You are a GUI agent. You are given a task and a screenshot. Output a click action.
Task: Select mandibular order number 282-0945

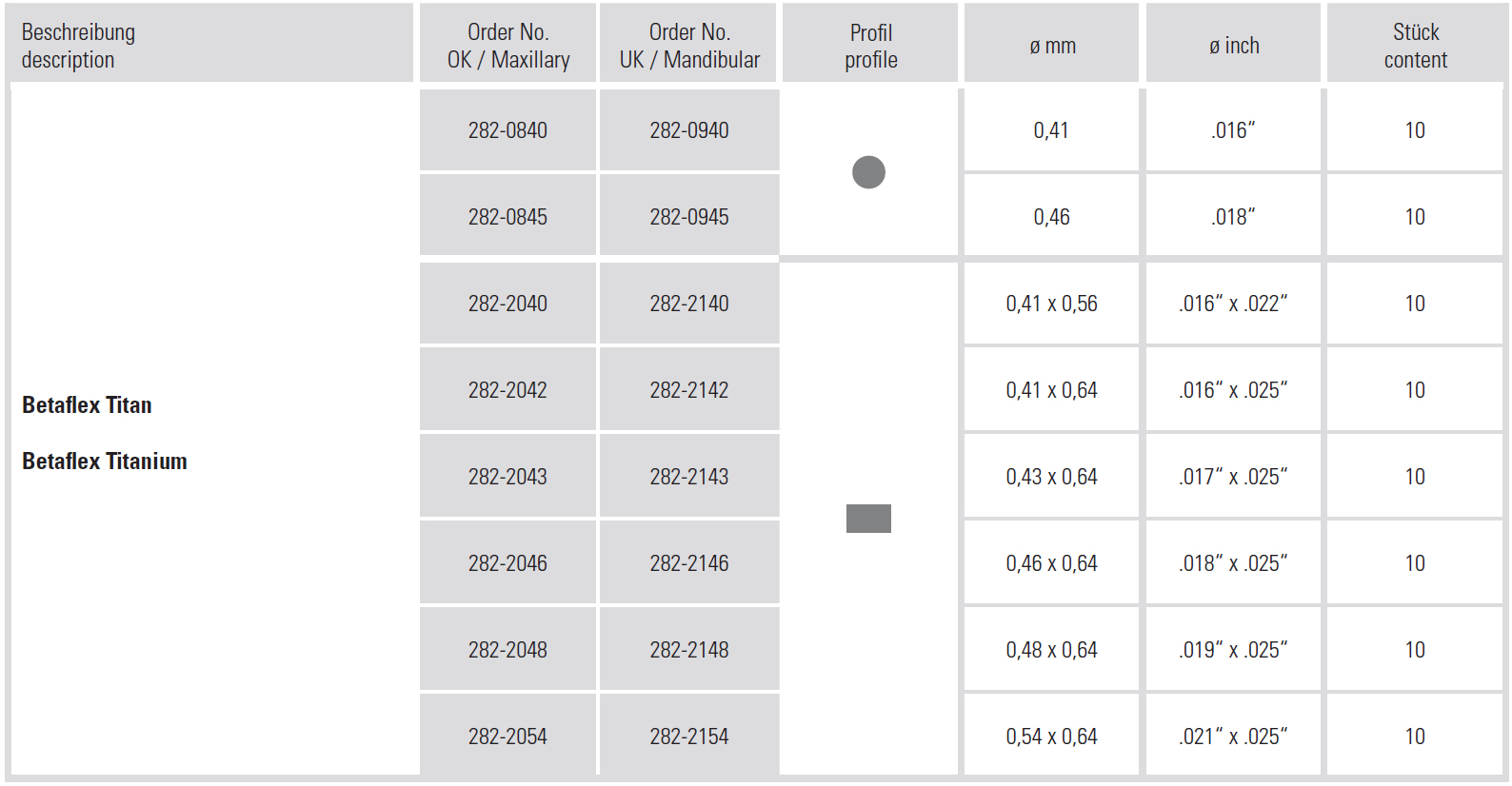689,217
